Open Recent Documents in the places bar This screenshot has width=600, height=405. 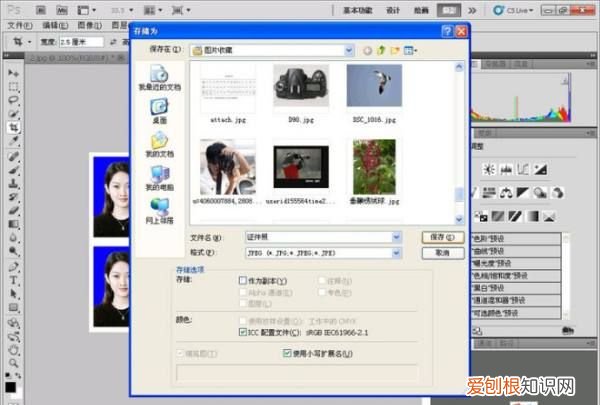tap(160, 78)
